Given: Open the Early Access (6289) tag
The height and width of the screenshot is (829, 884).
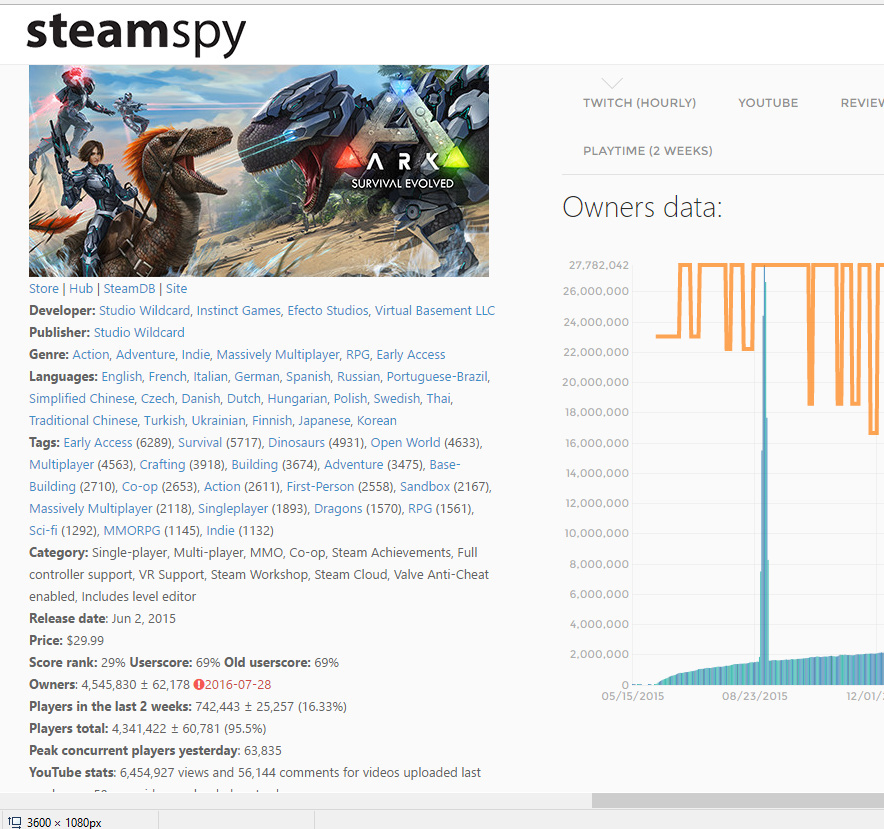Looking at the screenshot, I should pyautogui.click(x=98, y=443).
